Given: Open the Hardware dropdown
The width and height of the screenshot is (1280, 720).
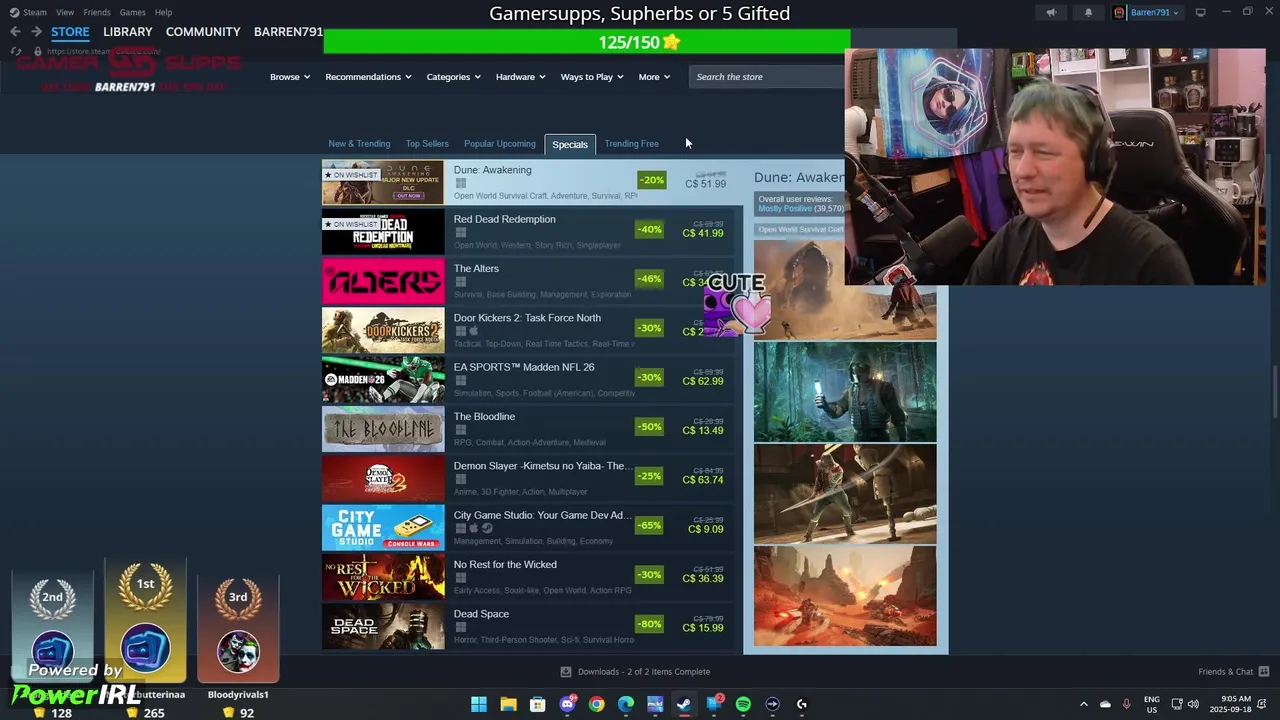Looking at the screenshot, I should (521, 77).
